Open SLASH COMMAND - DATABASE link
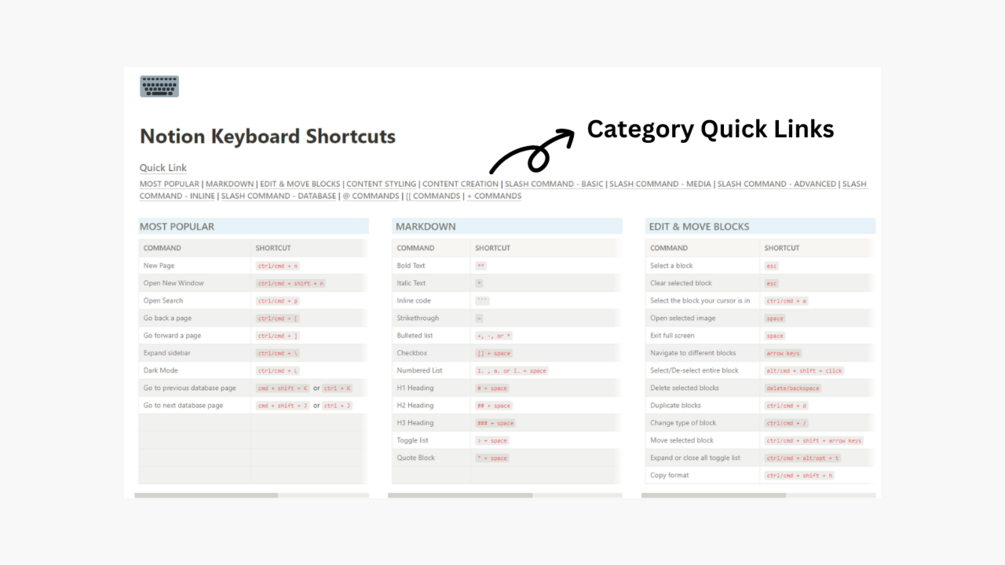 278,196
